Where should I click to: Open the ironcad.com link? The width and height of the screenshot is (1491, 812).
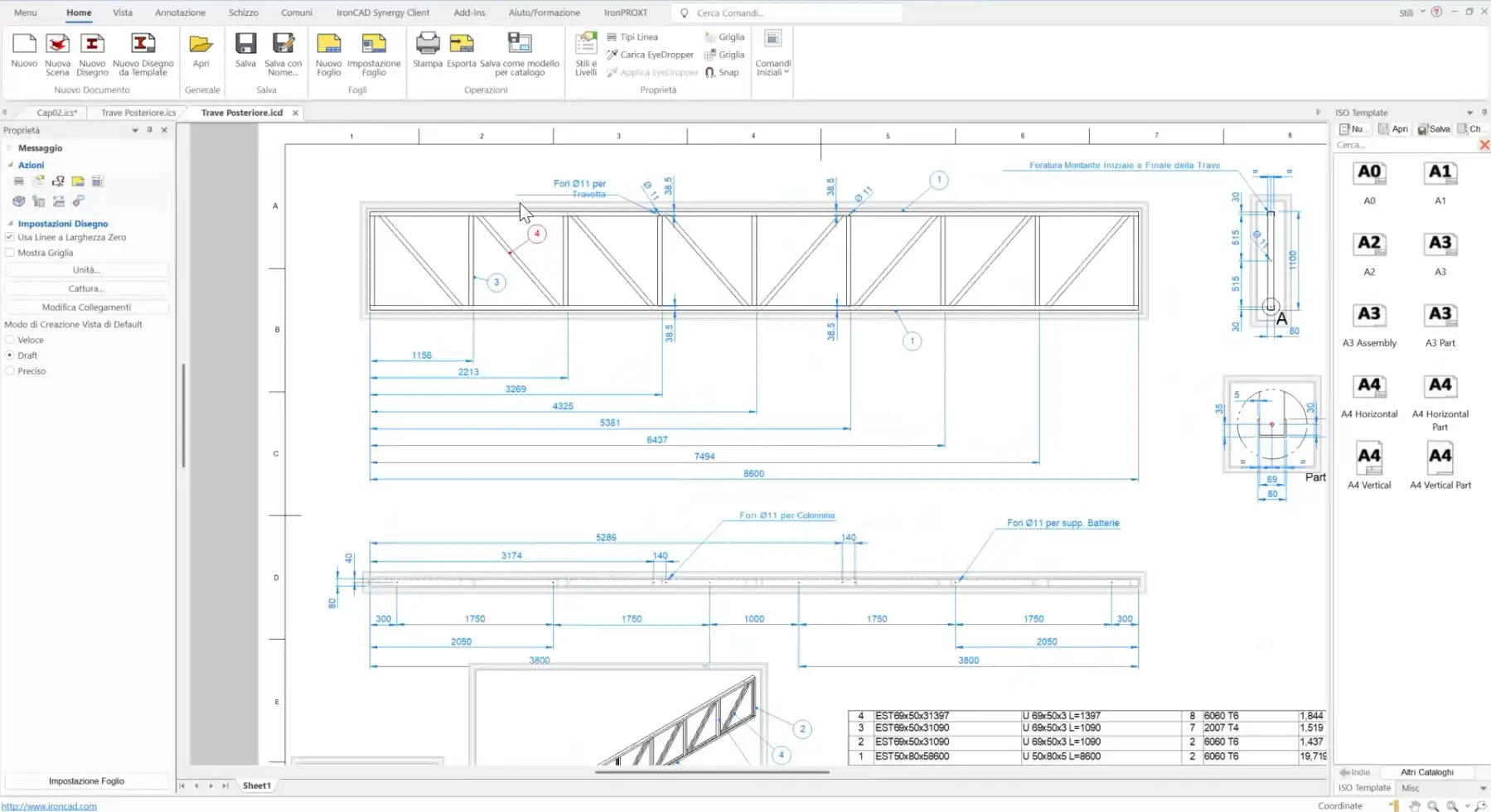tap(49, 806)
